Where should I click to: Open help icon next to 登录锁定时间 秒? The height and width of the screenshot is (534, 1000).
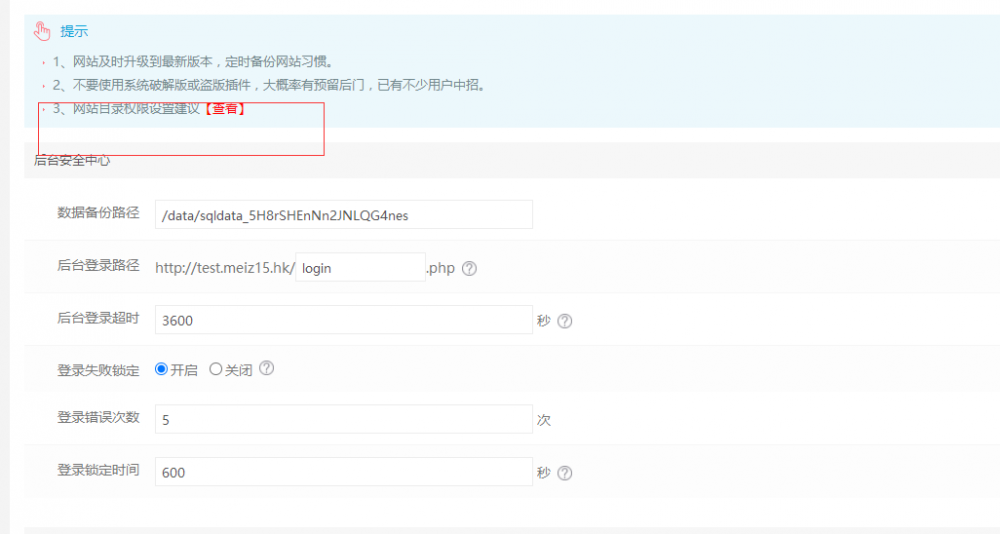click(x=564, y=473)
